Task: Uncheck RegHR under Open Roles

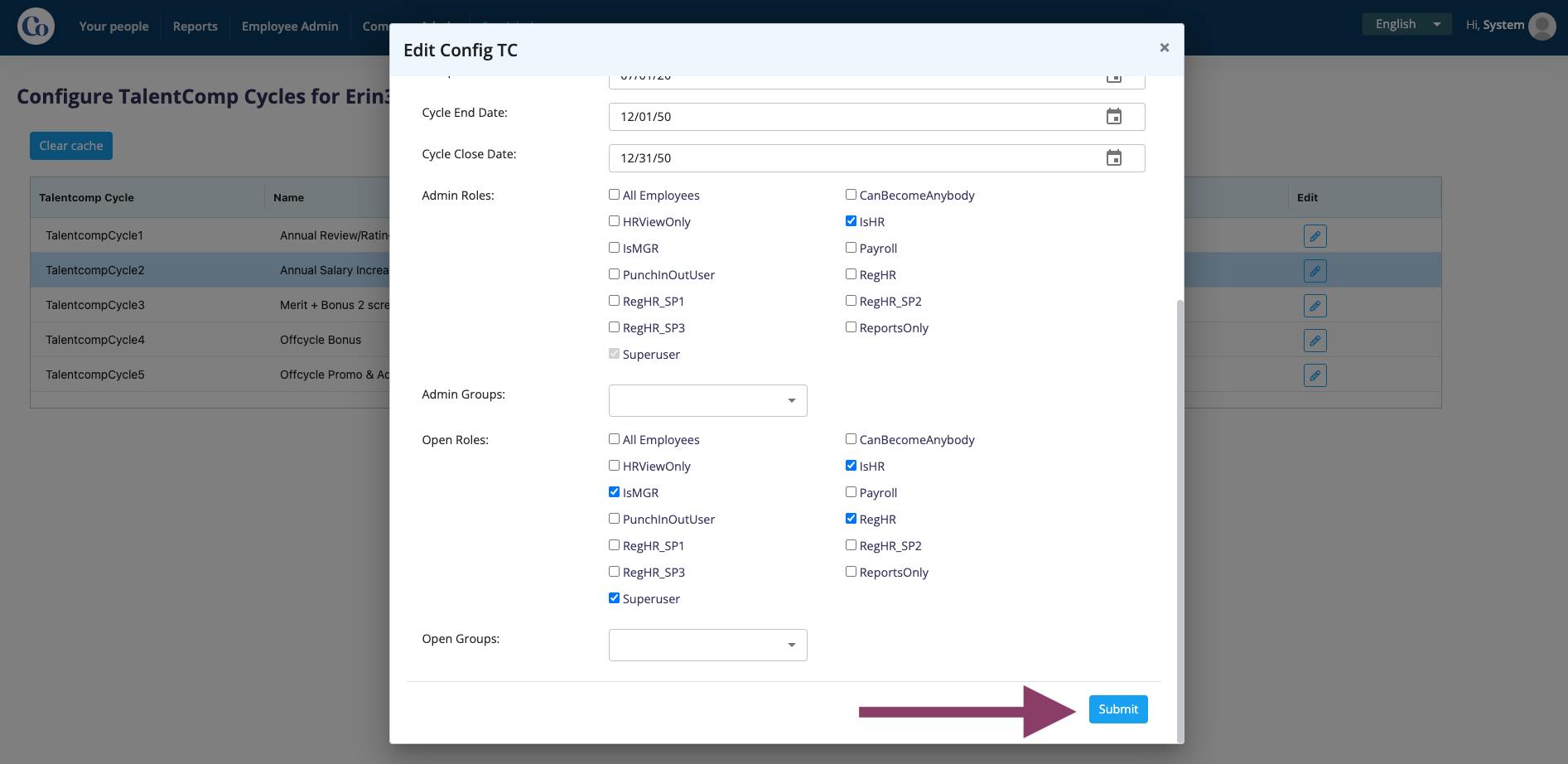Action: (851, 519)
